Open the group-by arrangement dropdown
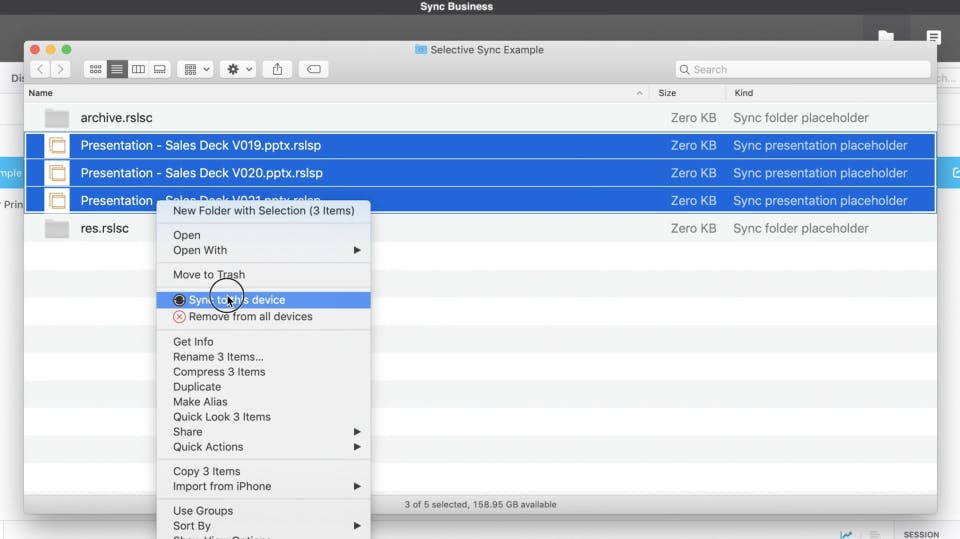Screen dimensions: 960x539 point(195,69)
